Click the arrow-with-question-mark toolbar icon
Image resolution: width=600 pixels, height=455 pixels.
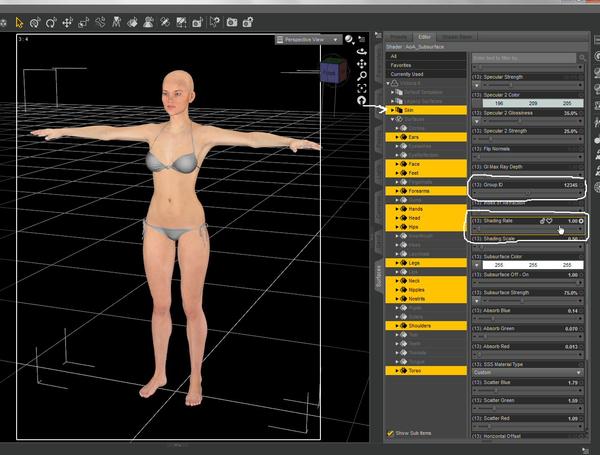(215, 23)
